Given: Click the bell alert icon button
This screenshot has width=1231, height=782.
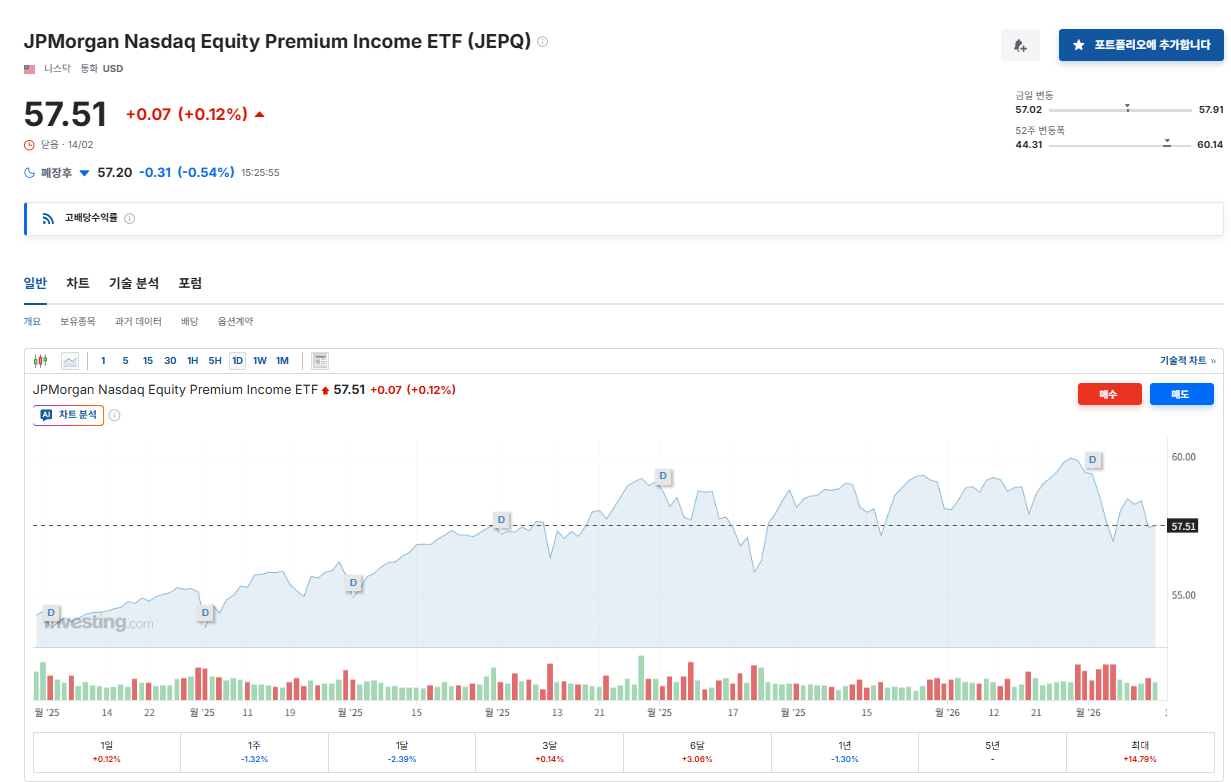Looking at the screenshot, I should click(x=1020, y=45).
